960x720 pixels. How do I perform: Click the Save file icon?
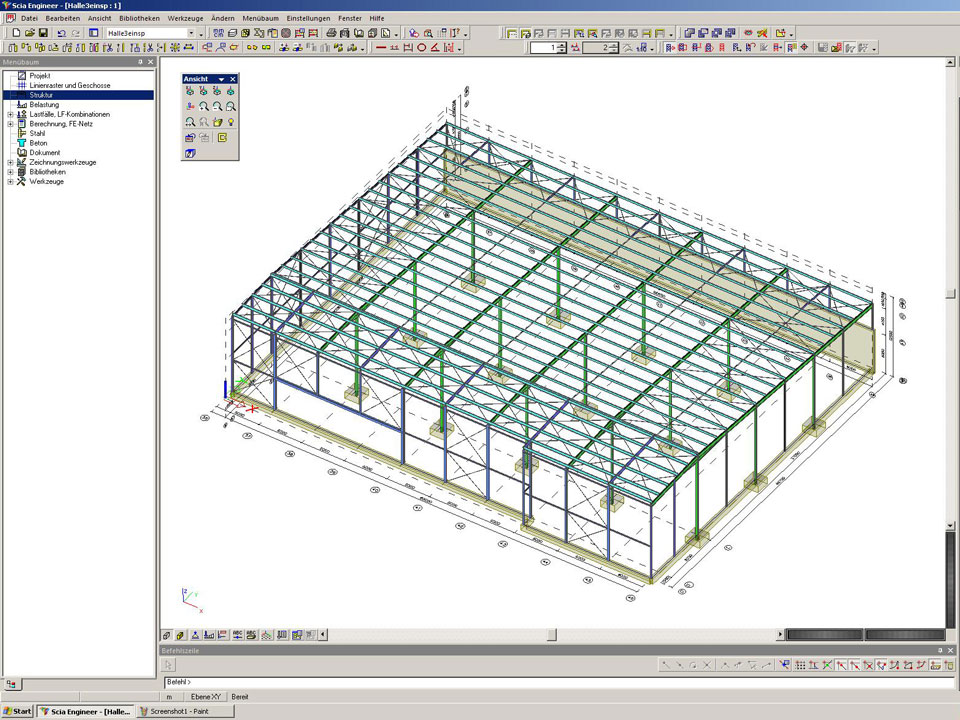(x=43, y=33)
